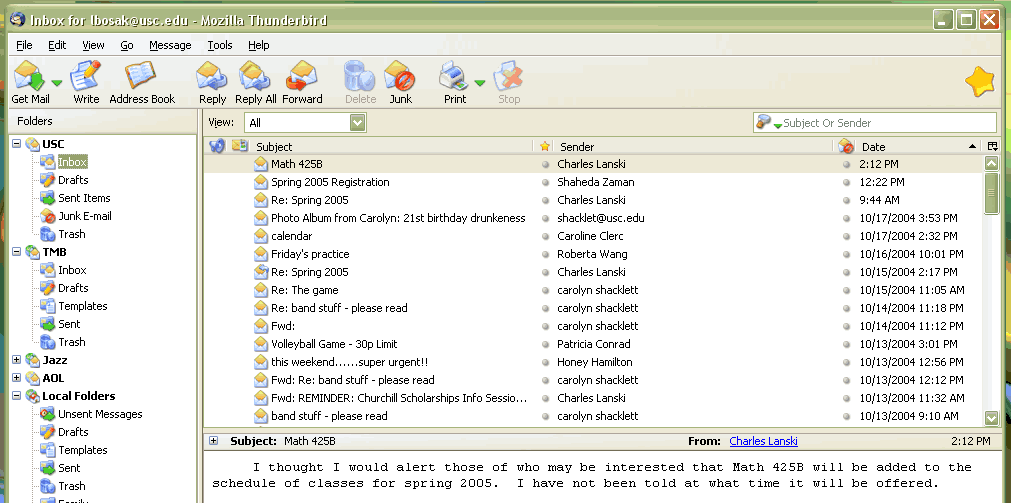This screenshot has height=503, width=1011.
Task: Open Local Folders Trash folder
Action: tap(72, 486)
